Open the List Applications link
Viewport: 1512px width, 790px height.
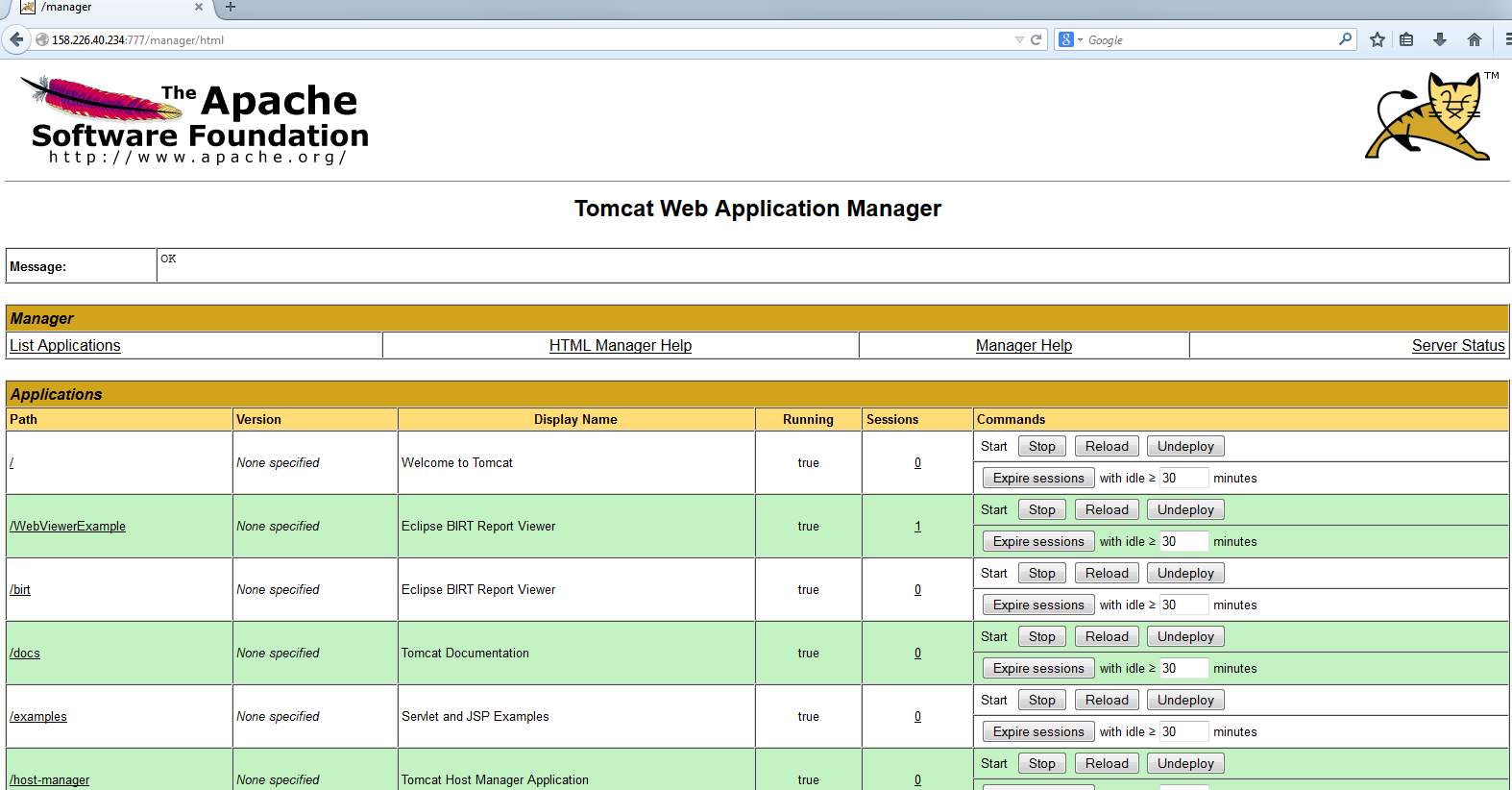[x=65, y=345]
